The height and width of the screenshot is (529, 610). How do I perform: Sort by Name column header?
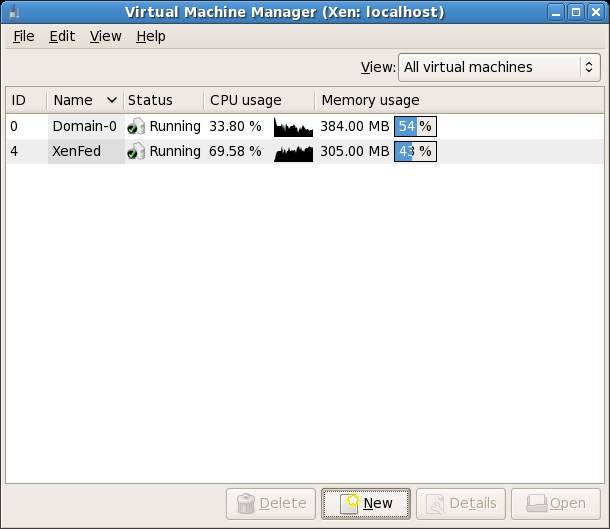pos(84,100)
